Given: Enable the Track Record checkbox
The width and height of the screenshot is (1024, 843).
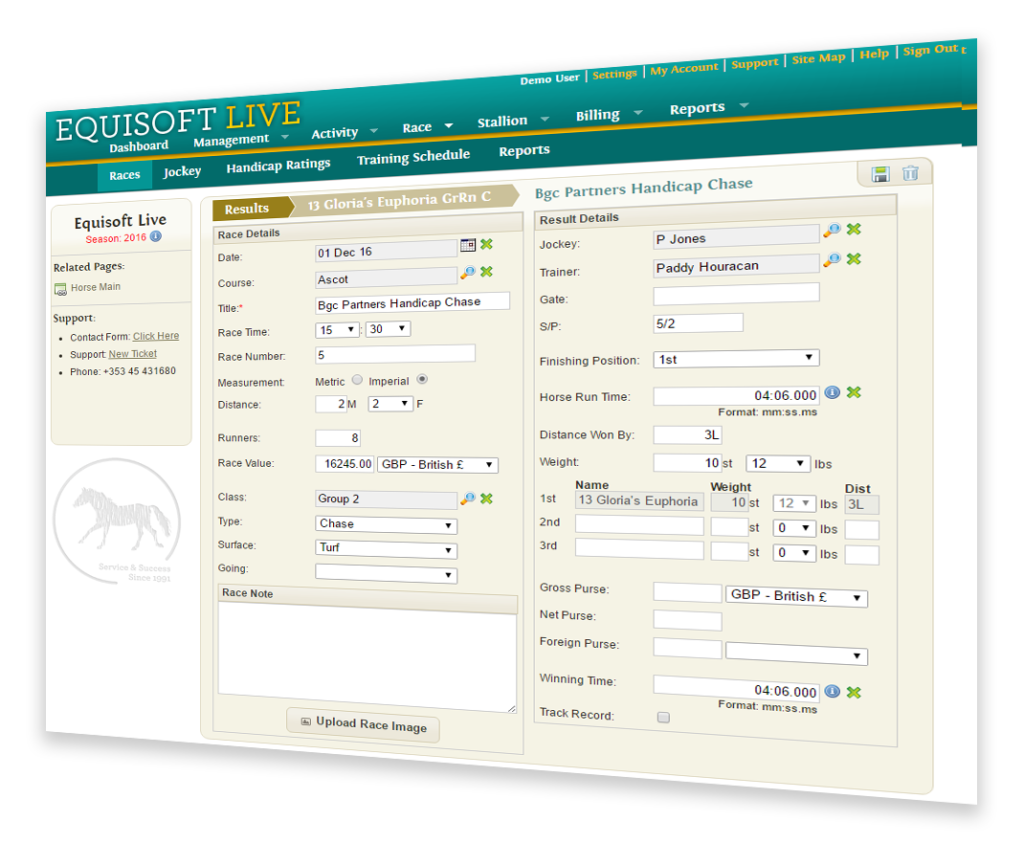Looking at the screenshot, I should pos(663,717).
